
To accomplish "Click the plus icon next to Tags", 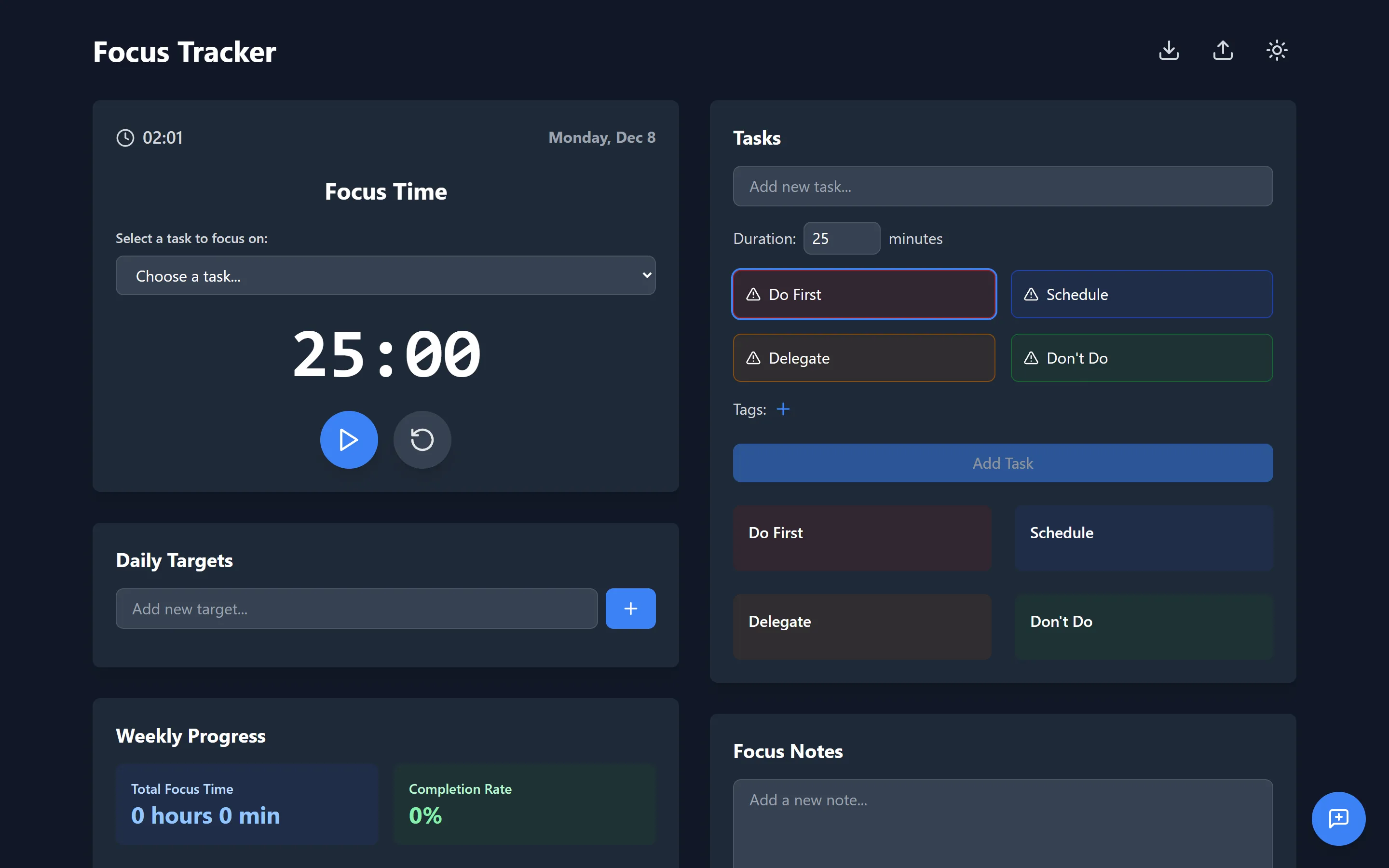I will point(783,409).
